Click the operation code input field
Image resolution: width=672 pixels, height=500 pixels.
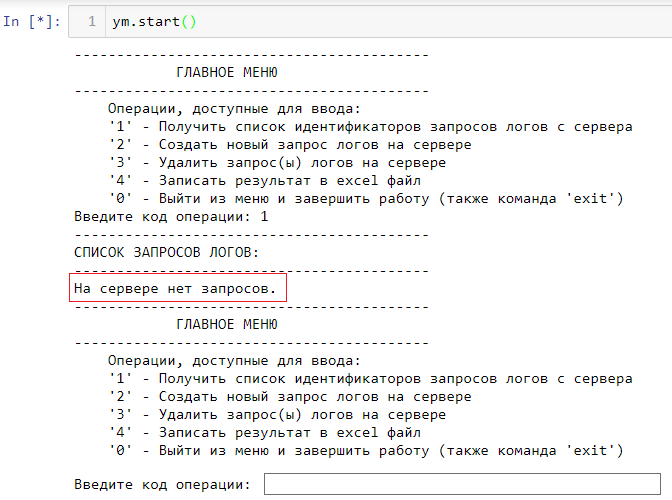462,484
